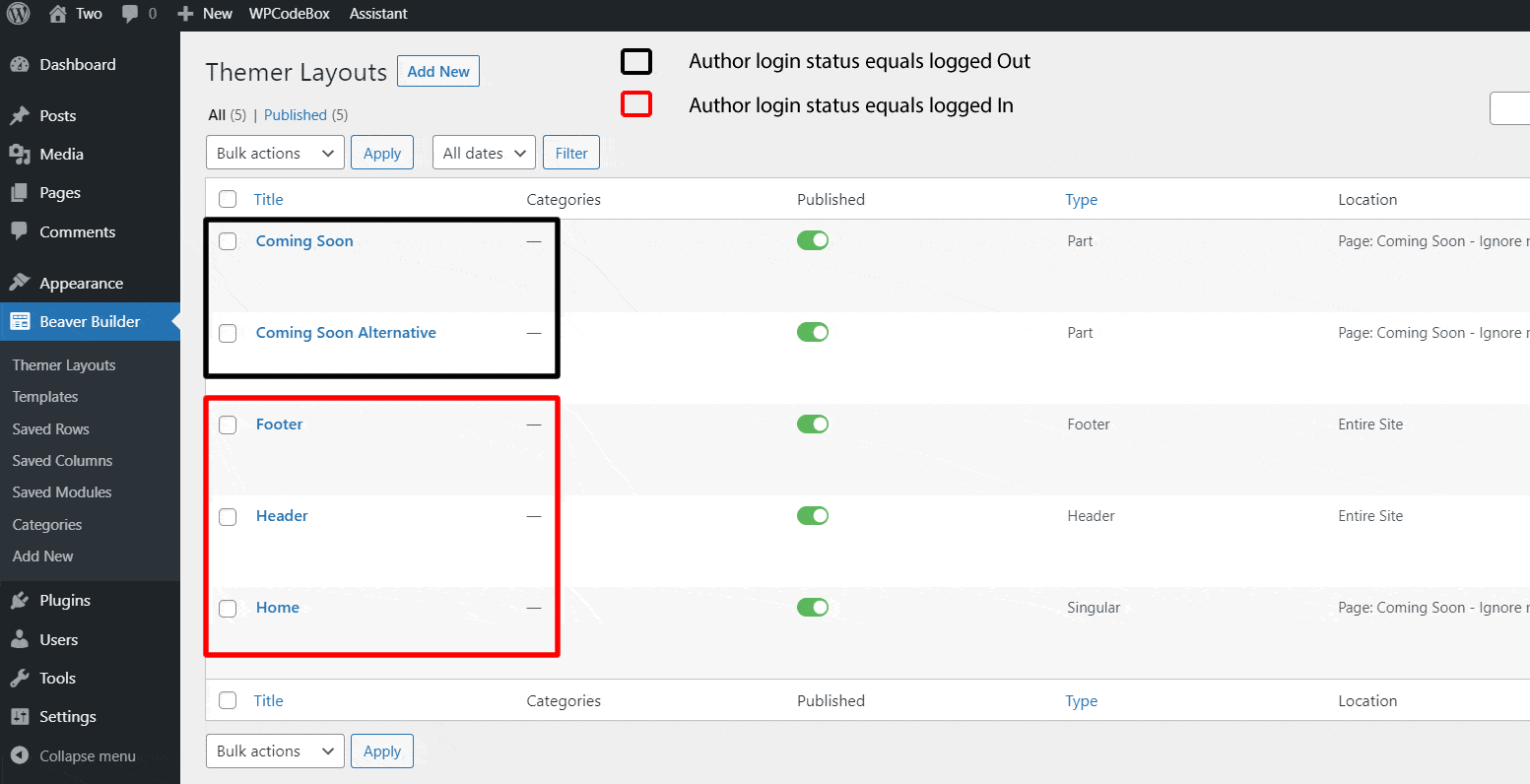The width and height of the screenshot is (1530, 784).
Task: Open the top Bulk actions dropdown
Action: tap(275, 153)
